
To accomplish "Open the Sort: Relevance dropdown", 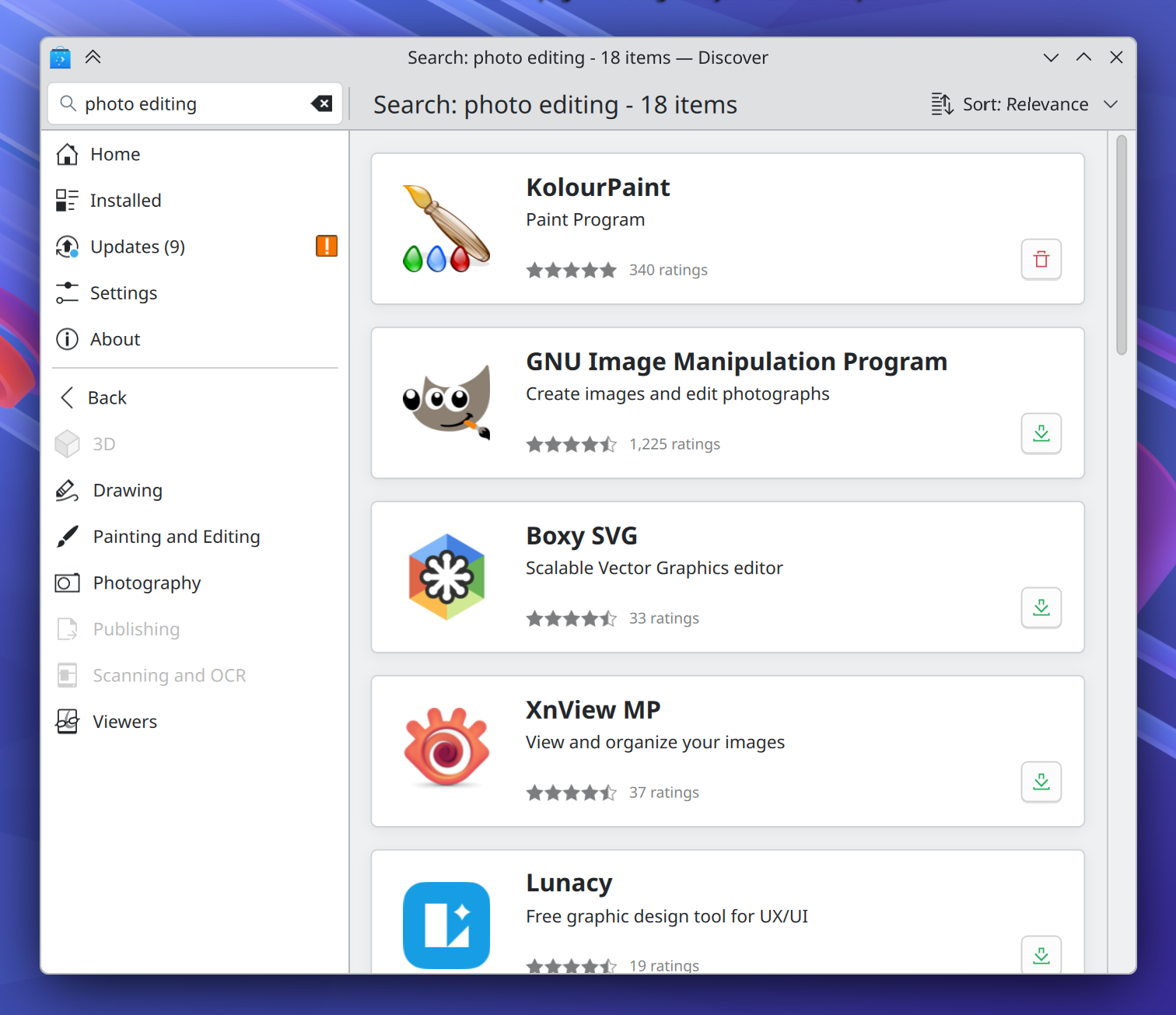I will (1024, 103).
